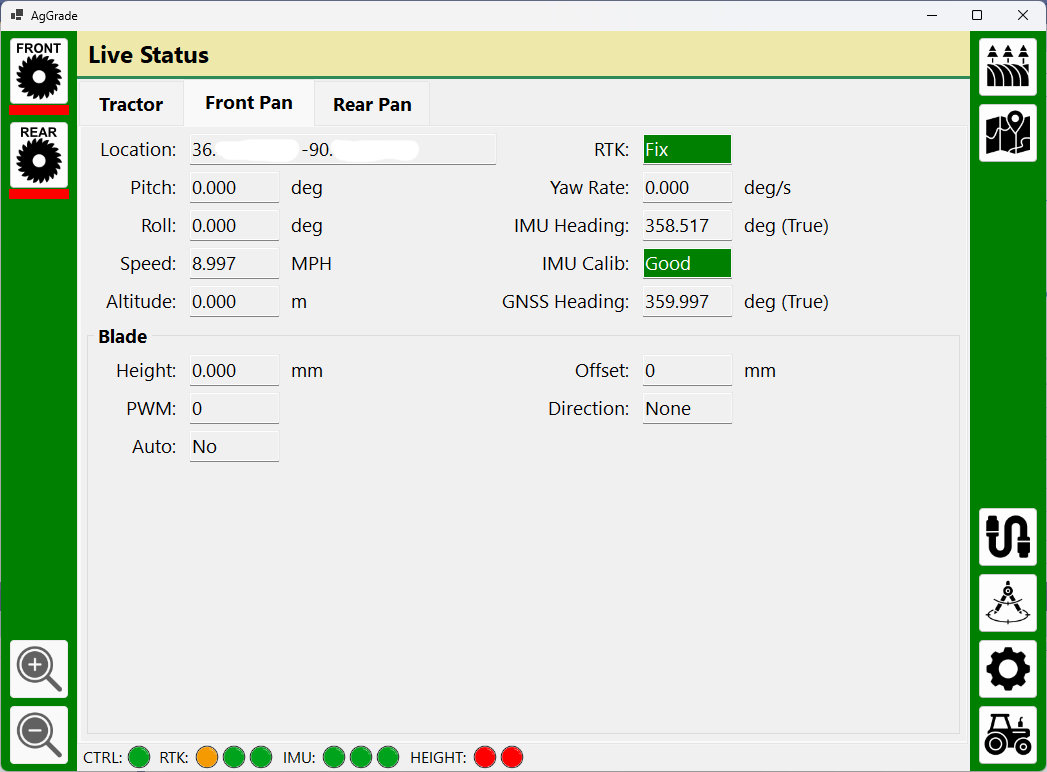Click the green CTRL status light
This screenshot has height=772, width=1047.
tap(139, 757)
